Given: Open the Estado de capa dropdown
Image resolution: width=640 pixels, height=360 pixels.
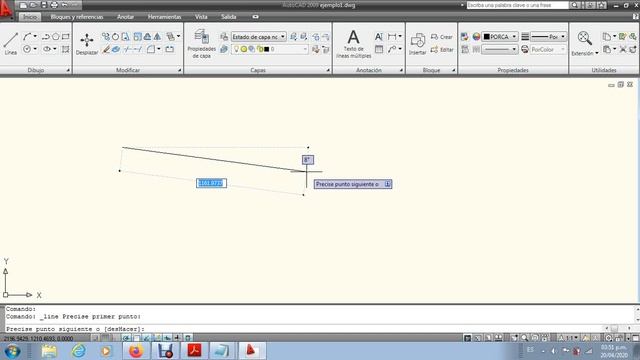Looking at the screenshot, I should [259, 37].
